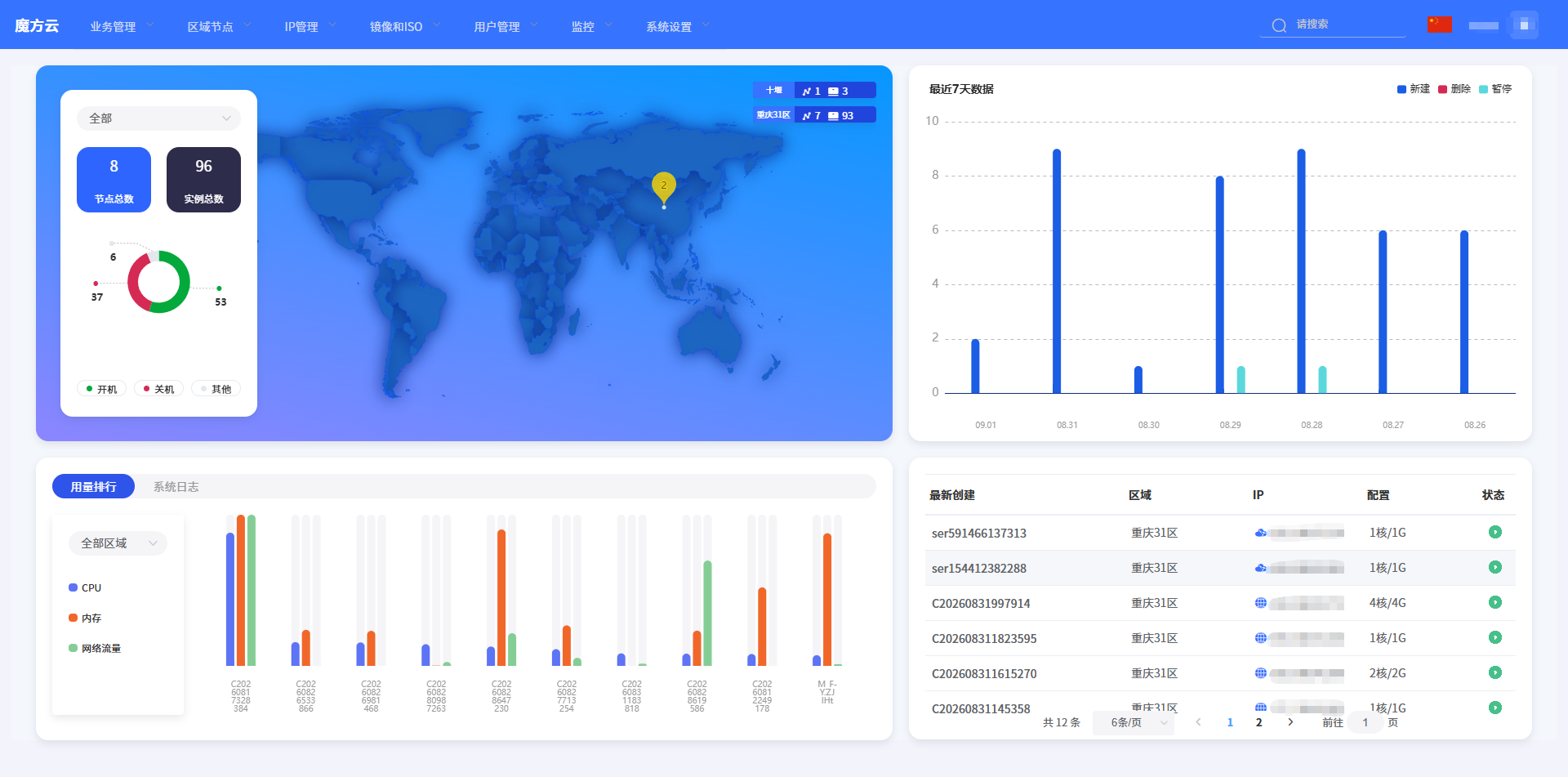The image size is (1568, 777).
Task: Select the 重庆31区 region tag on map
Action: 814,114
